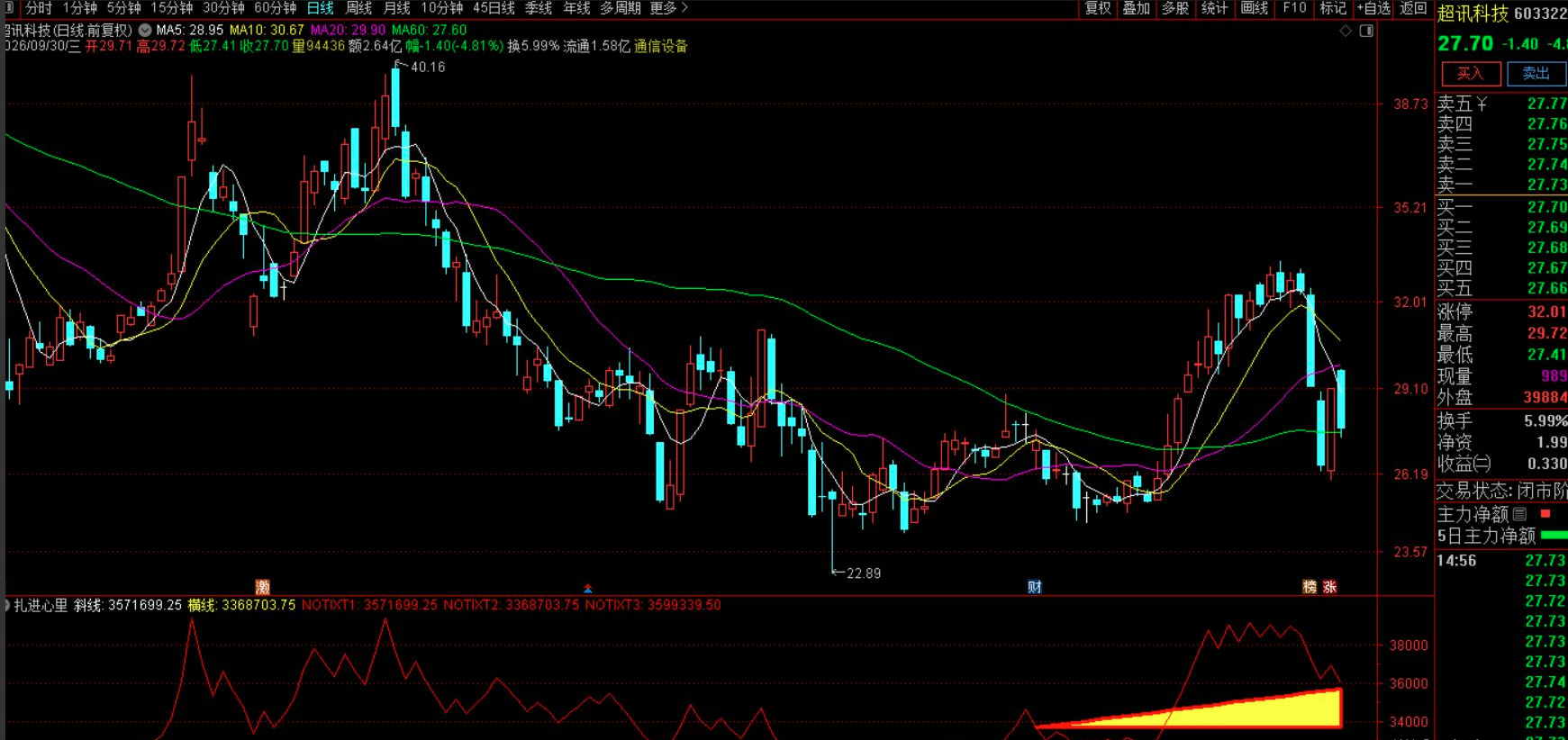The image size is (1568, 740).
Task: Click the 榜 event marker
Action: coord(1310,587)
